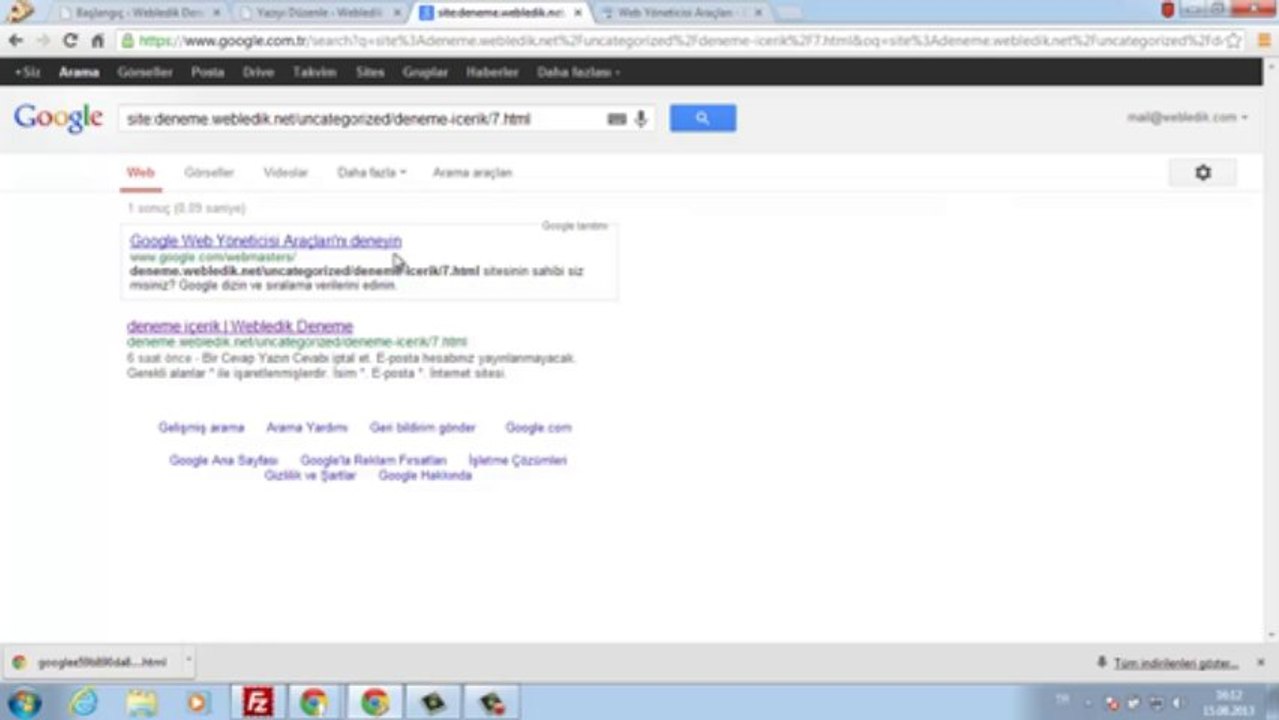Go forward with the browser forward arrow
The width and height of the screenshot is (1279, 720).
(43, 41)
